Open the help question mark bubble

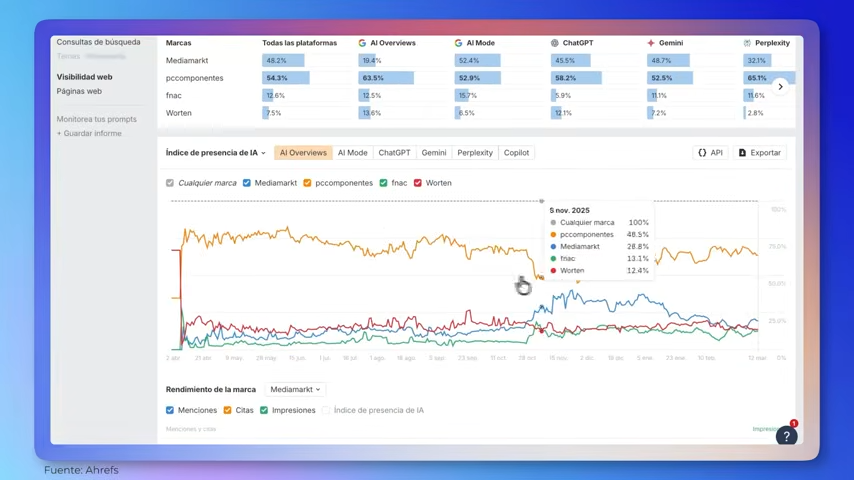(x=786, y=436)
